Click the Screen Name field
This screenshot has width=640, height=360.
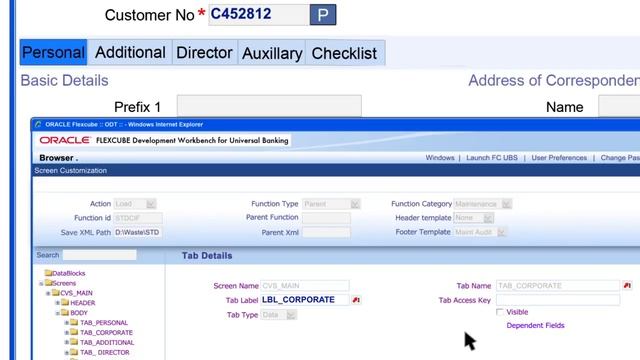305,285
